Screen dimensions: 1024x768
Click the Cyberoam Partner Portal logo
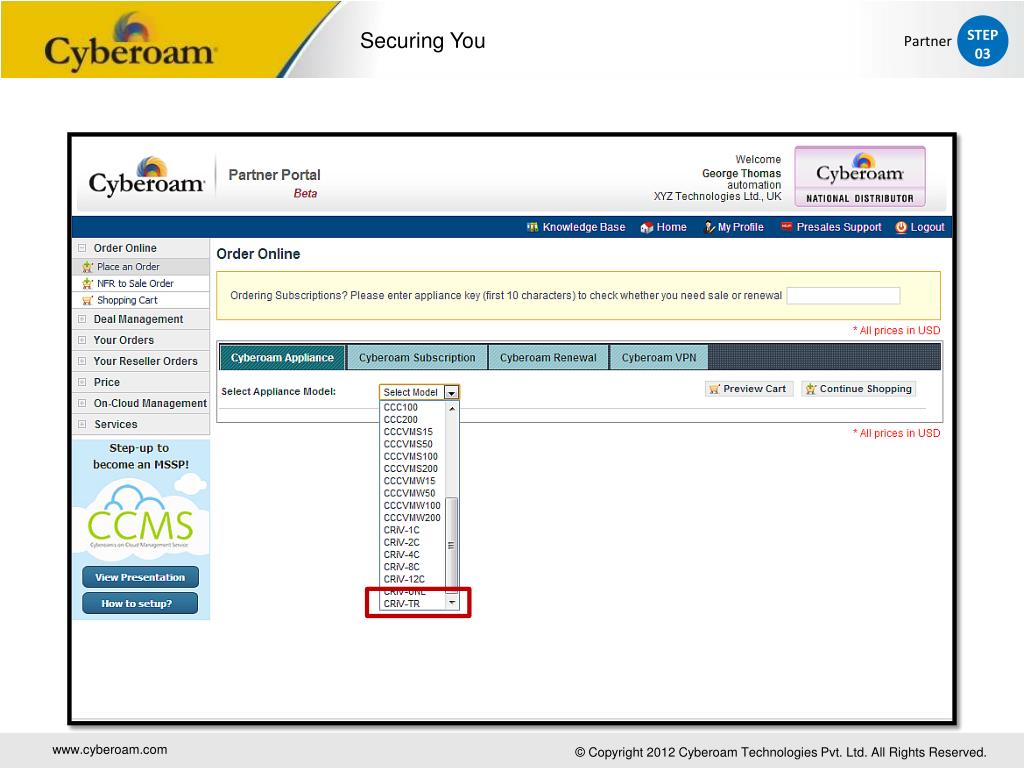(x=146, y=176)
